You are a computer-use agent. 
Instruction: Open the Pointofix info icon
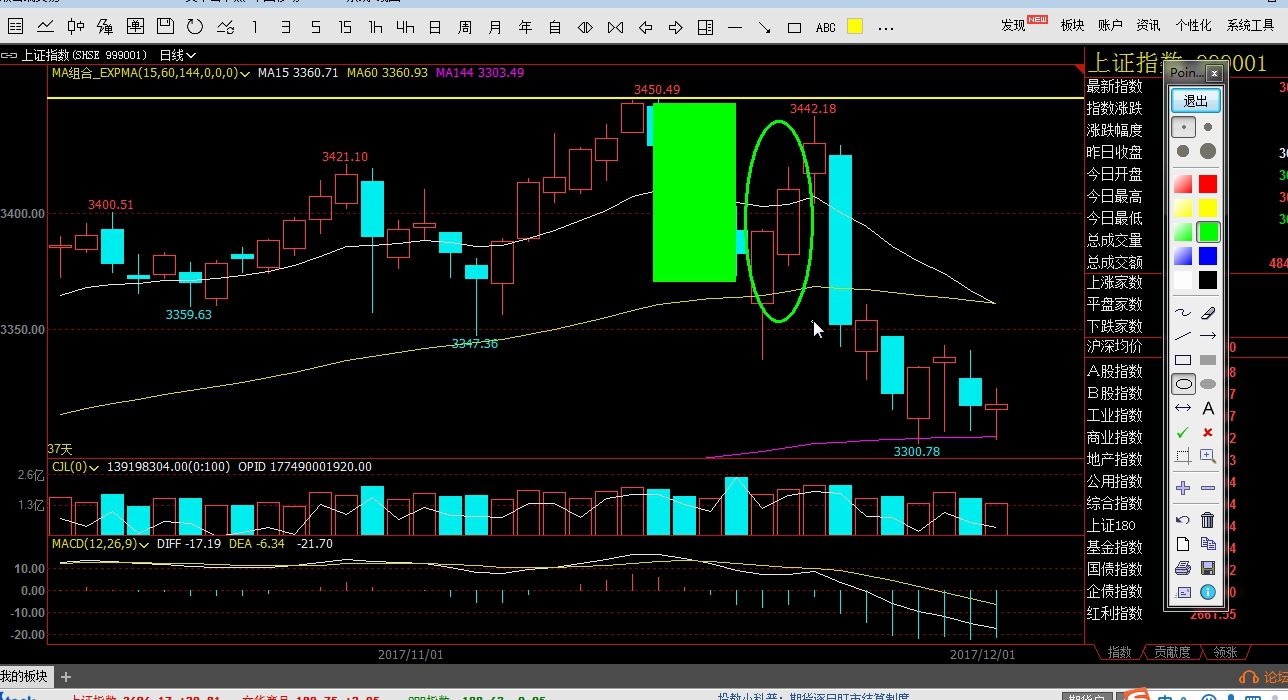(x=1208, y=592)
